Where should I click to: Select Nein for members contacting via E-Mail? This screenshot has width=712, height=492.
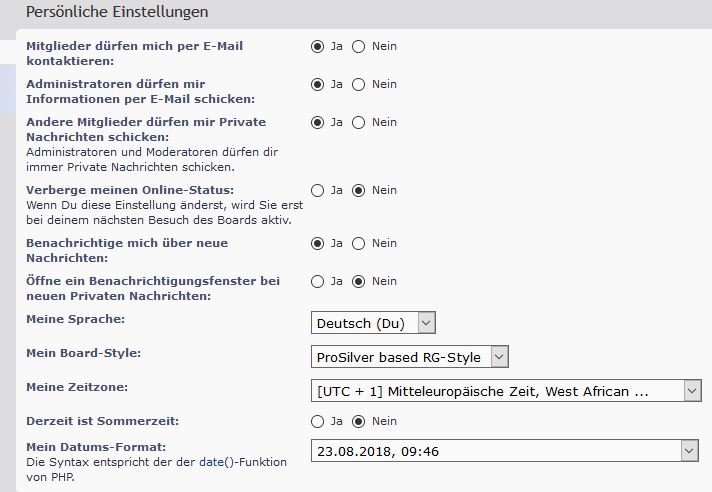tap(359, 46)
